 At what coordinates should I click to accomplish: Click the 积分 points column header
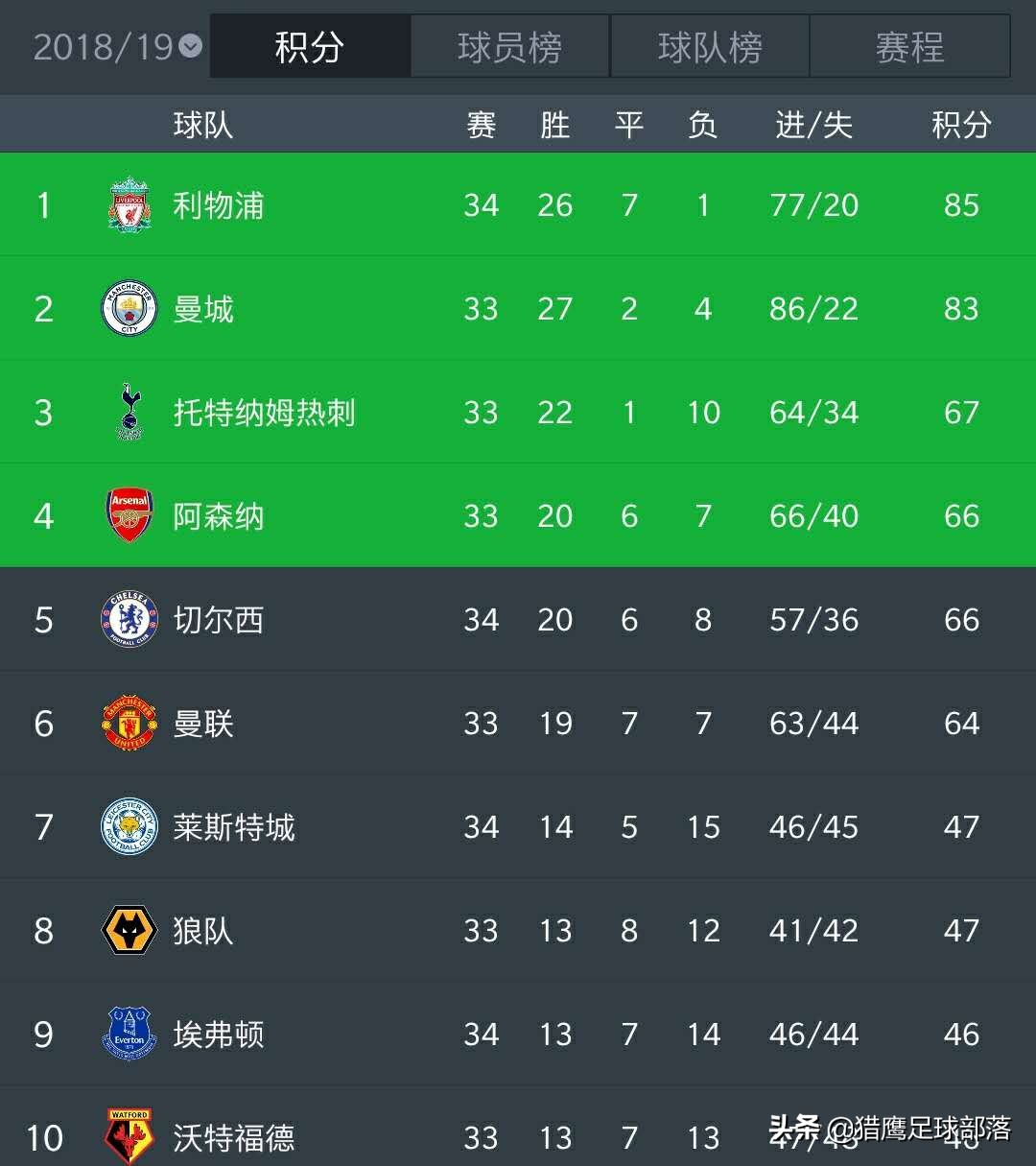[x=960, y=125]
